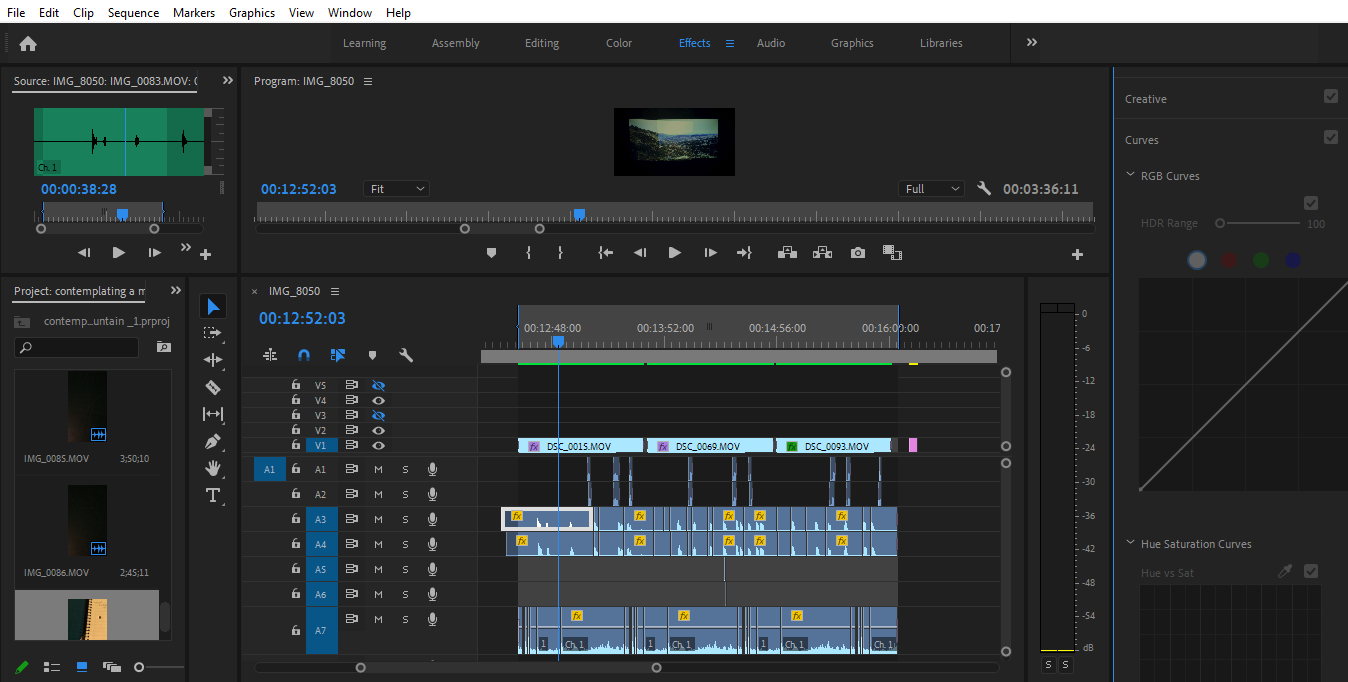Image resolution: width=1348 pixels, height=682 pixels.
Task: Select the Type tool
Action: [x=212, y=495]
